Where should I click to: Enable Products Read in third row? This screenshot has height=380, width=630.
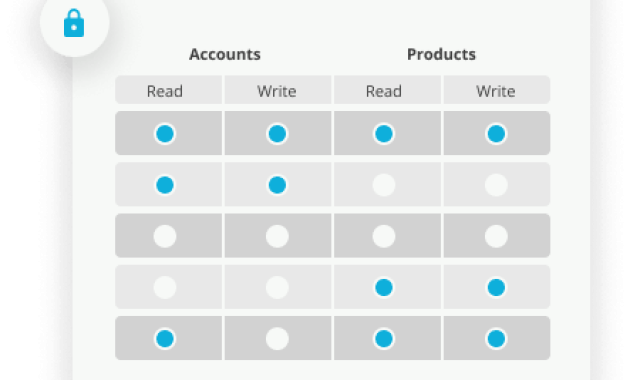pos(384,236)
